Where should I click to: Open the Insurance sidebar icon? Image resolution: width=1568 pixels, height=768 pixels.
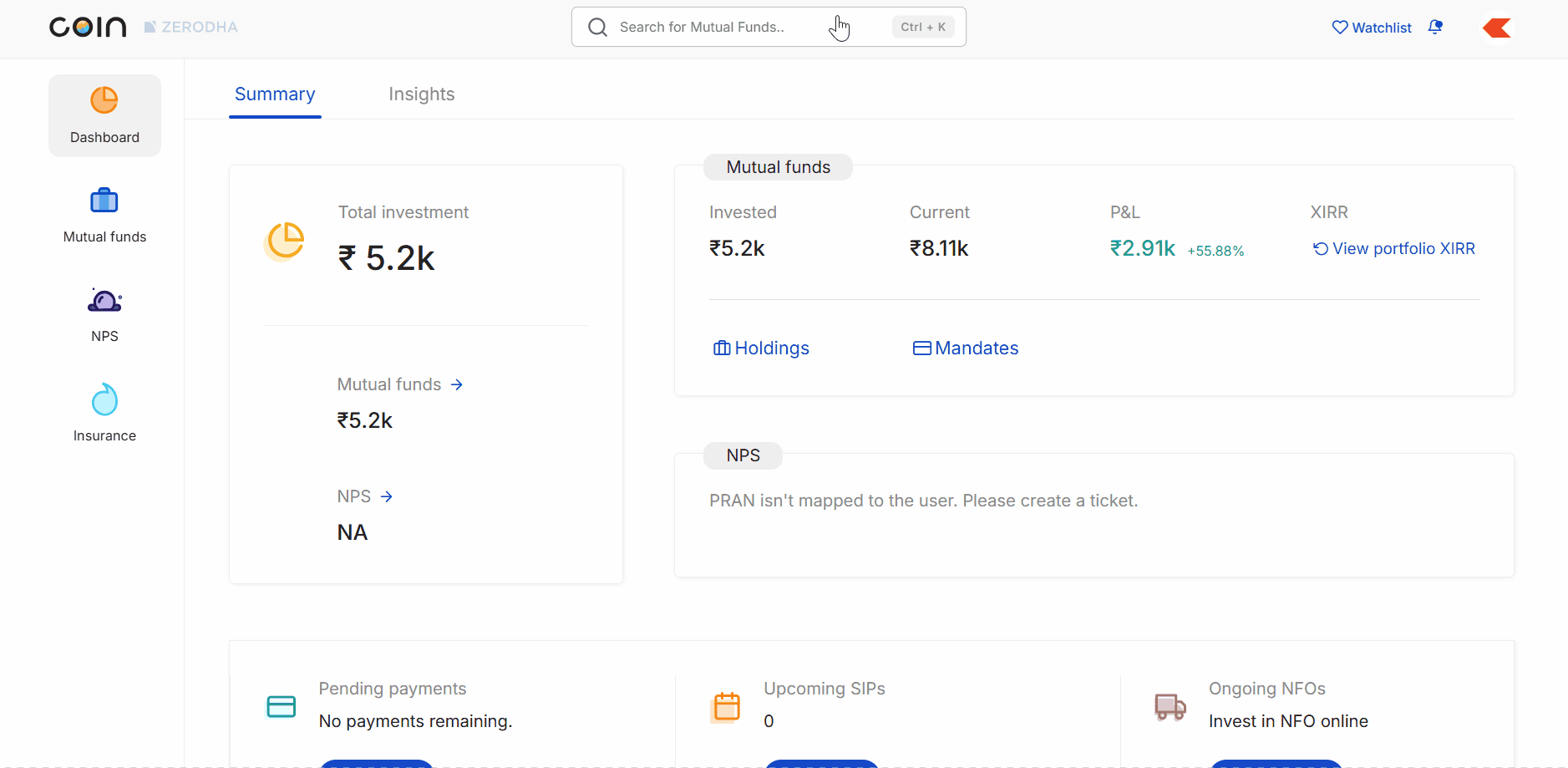(x=104, y=400)
